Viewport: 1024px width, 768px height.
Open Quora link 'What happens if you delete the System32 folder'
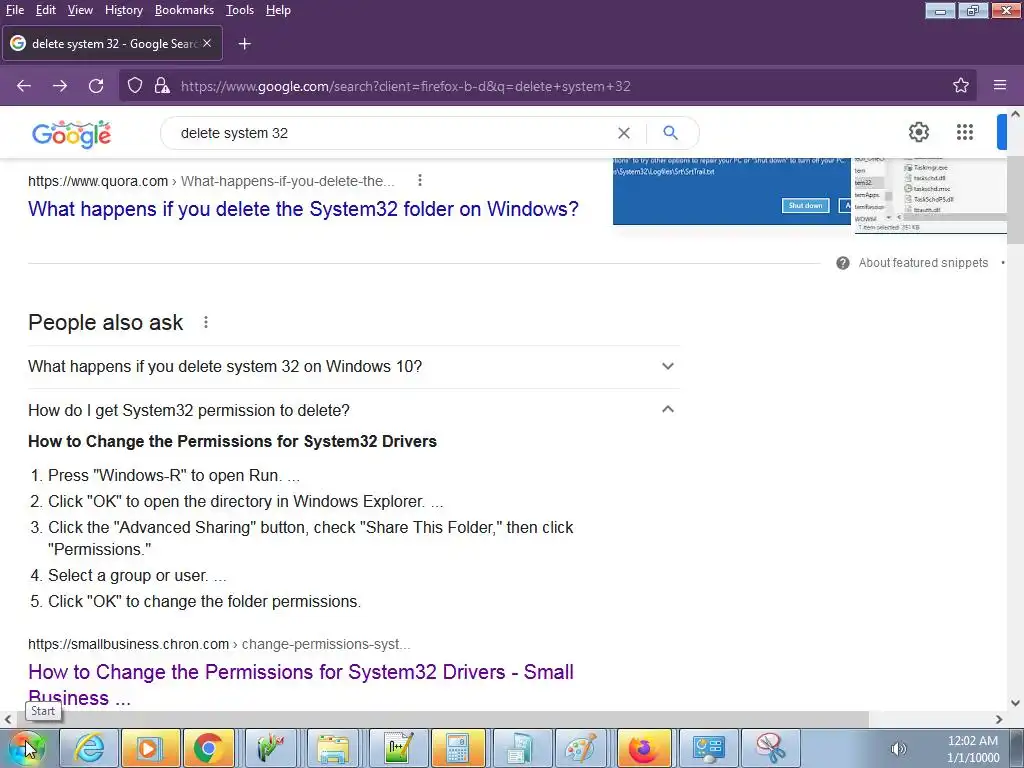(304, 209)
